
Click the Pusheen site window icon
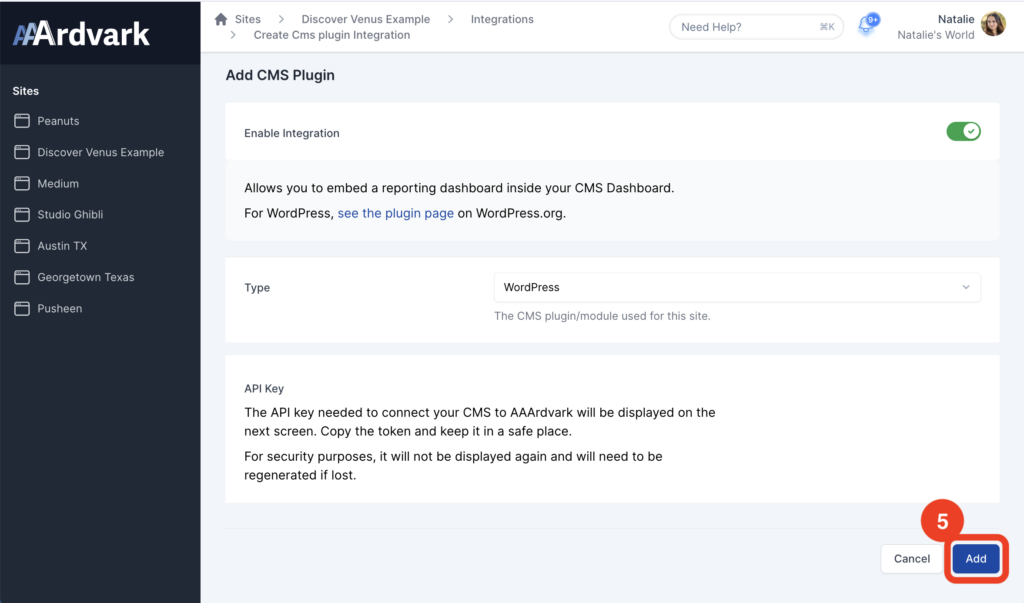tap(21, 309)
